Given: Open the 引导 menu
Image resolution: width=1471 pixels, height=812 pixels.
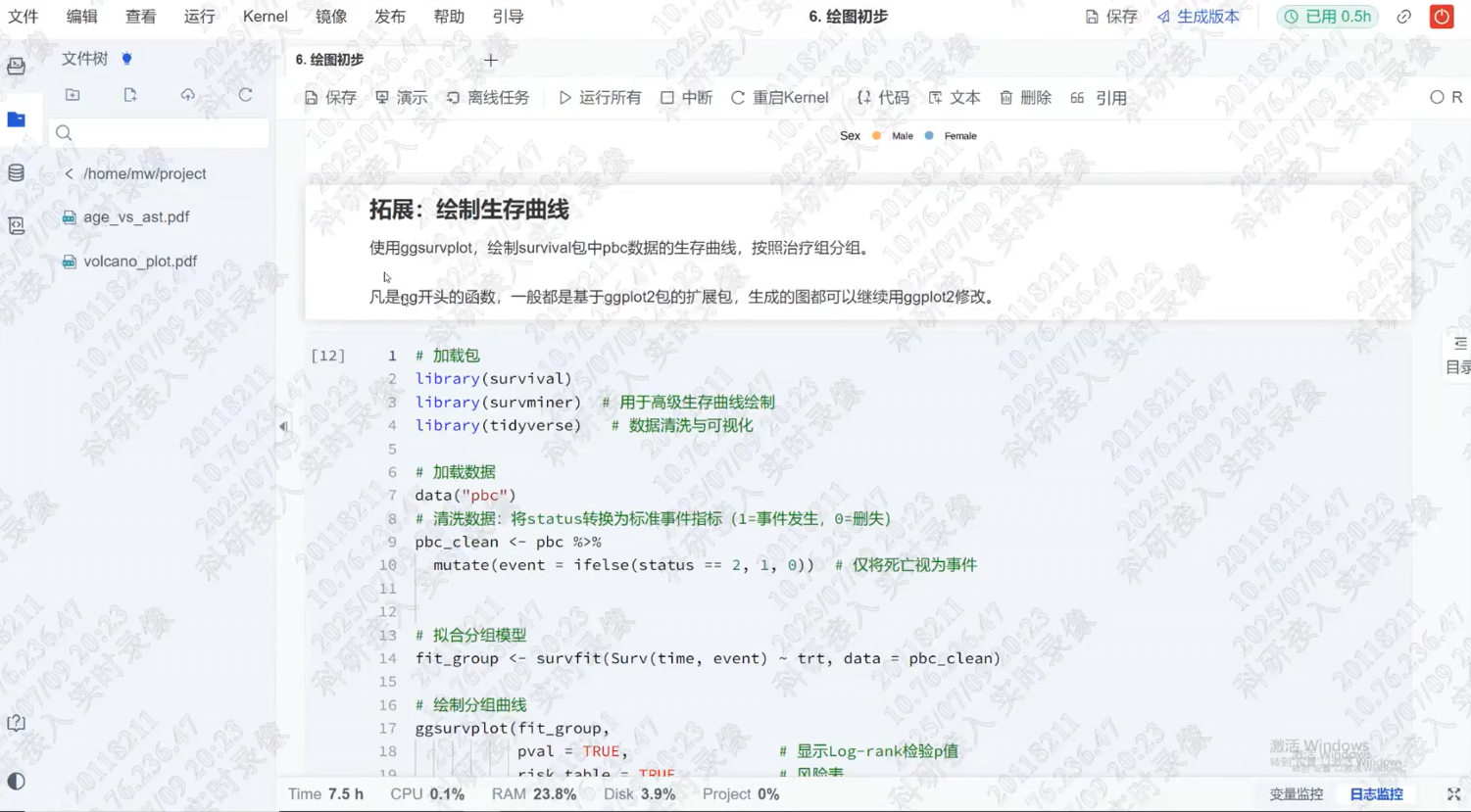Looking at the screenshot, I should point(508,17).
